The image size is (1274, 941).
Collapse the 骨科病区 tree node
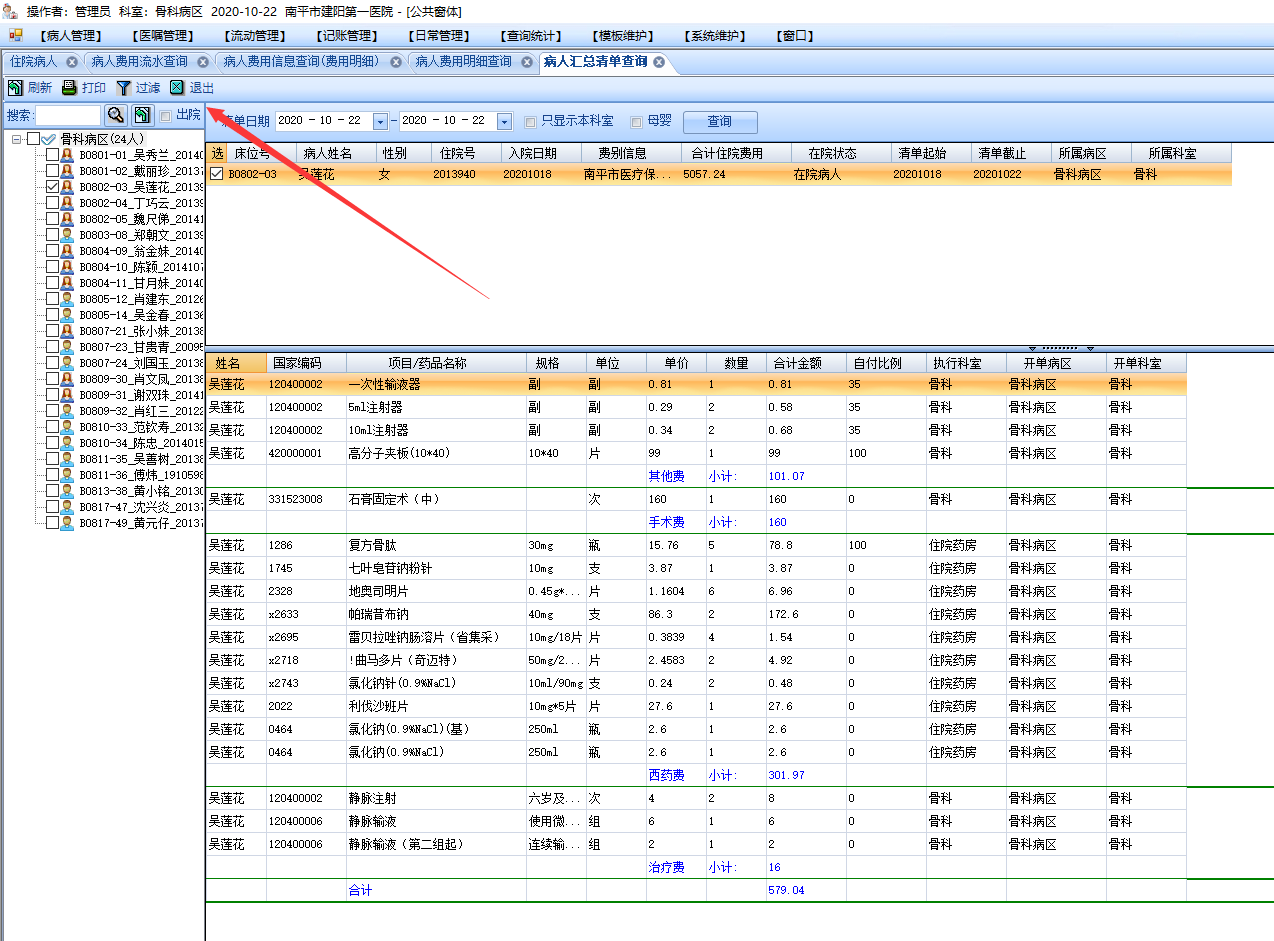coord(17,139)
